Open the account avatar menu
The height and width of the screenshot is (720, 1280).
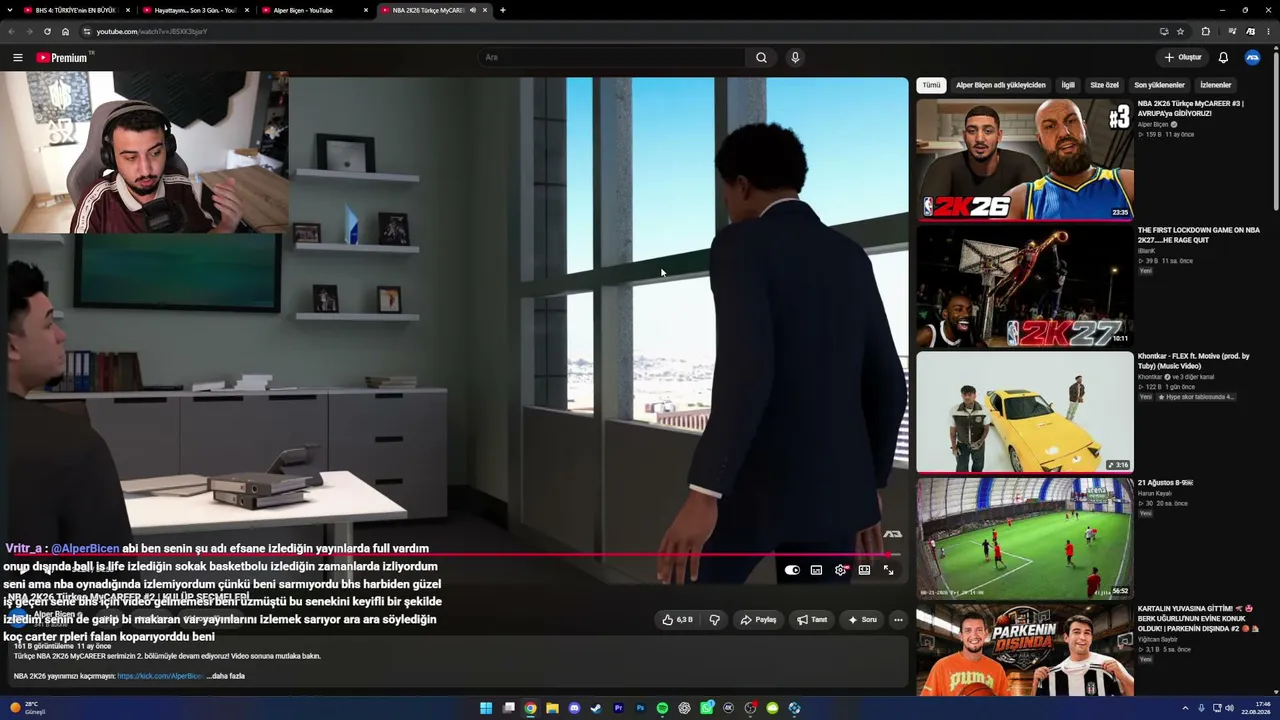(x=1252, y=57)
